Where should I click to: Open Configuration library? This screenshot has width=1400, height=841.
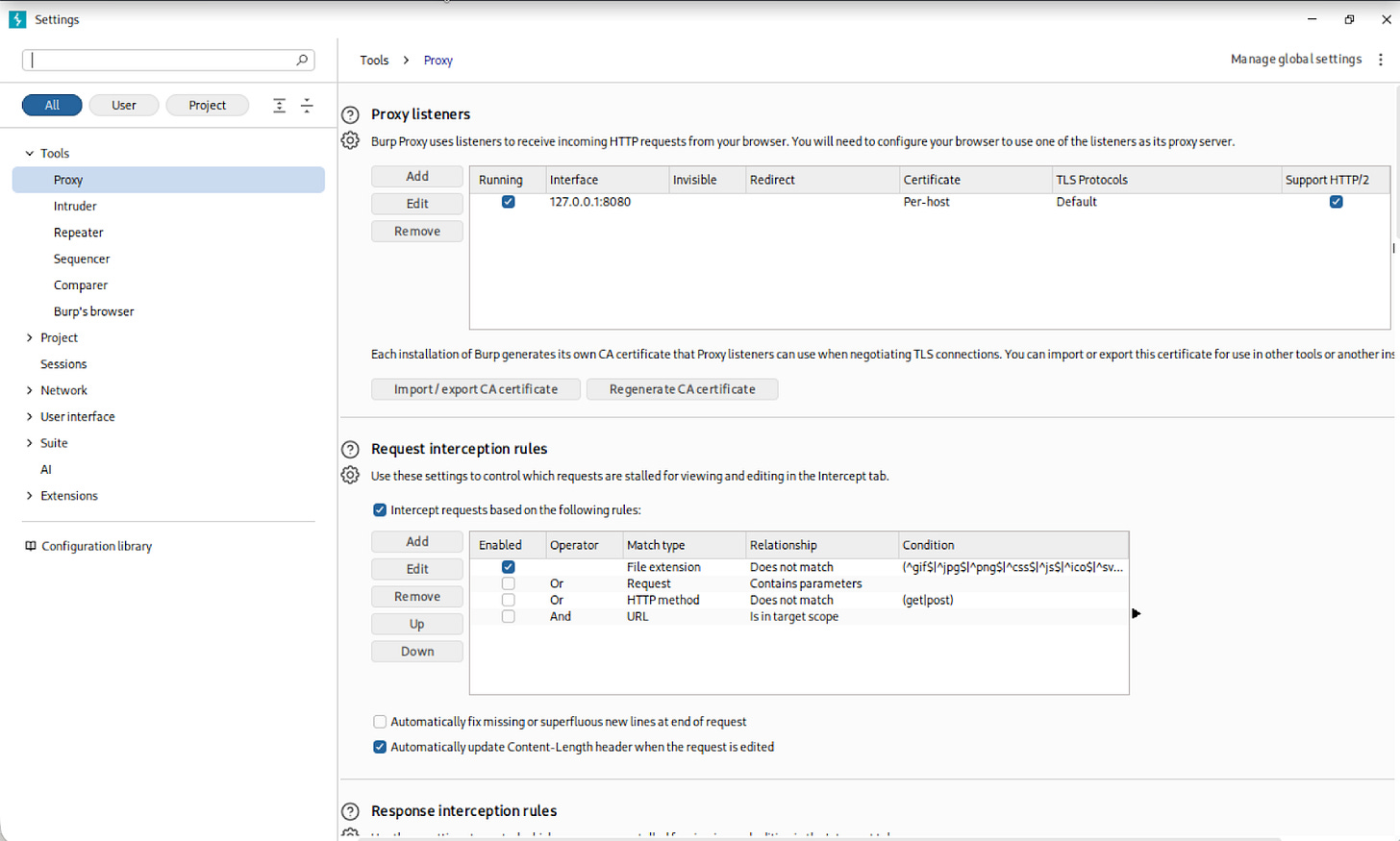tap(88, 546)
